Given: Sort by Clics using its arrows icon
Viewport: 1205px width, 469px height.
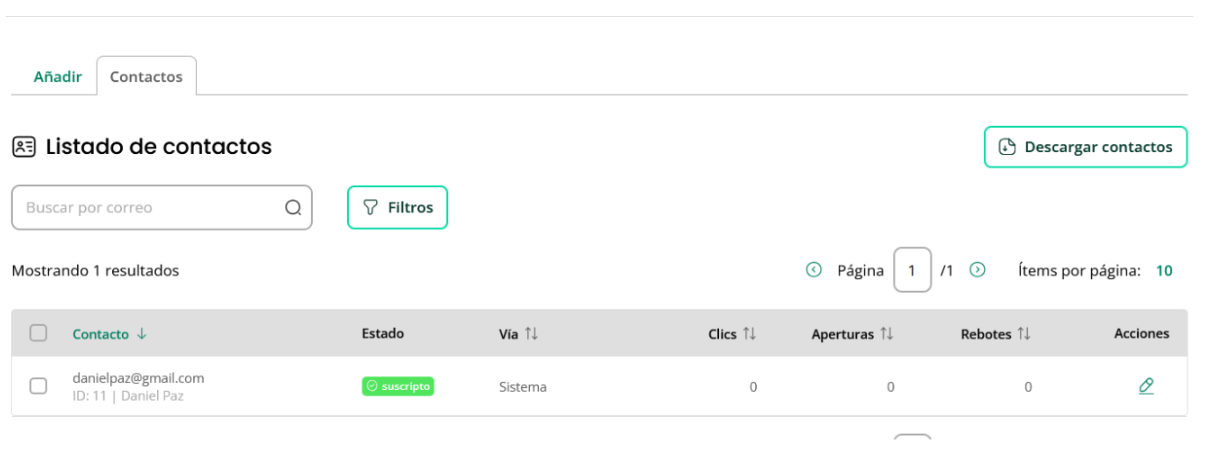Looking at the screenshot, I should 749,334.
